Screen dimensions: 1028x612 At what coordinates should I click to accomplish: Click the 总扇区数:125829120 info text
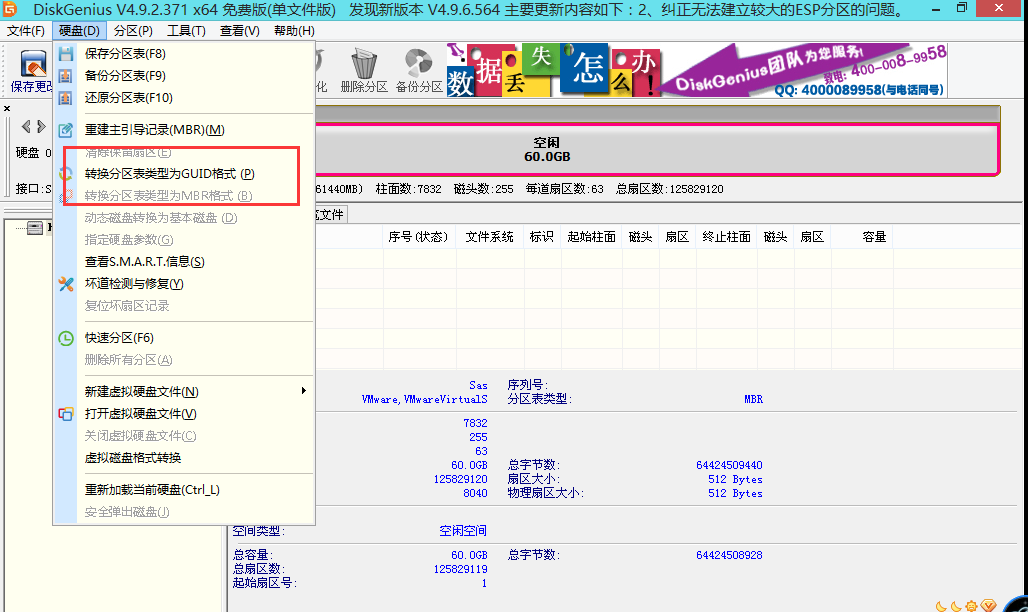coord(669,189)
